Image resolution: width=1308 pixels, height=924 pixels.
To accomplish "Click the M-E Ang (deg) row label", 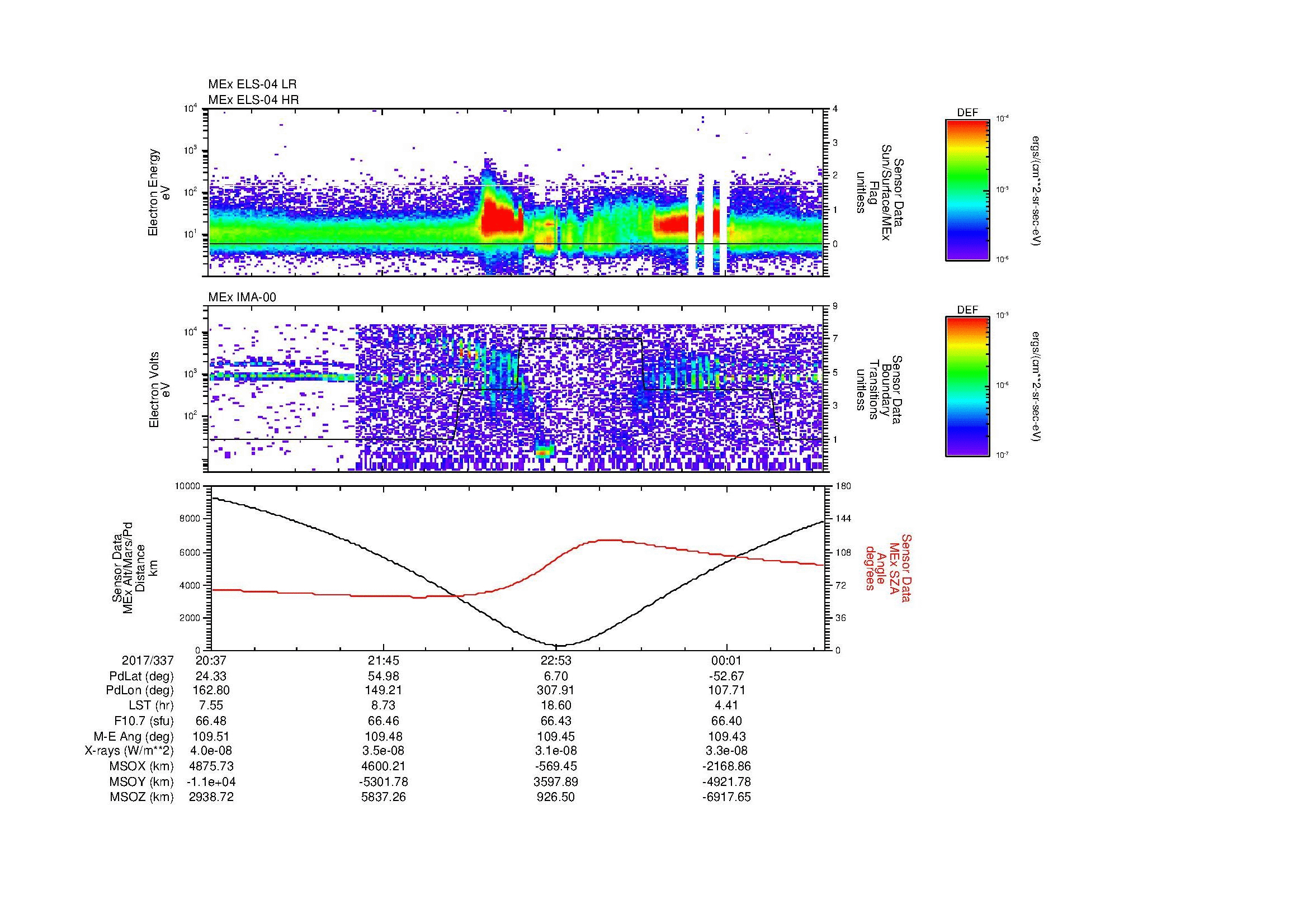I will 134,736.
